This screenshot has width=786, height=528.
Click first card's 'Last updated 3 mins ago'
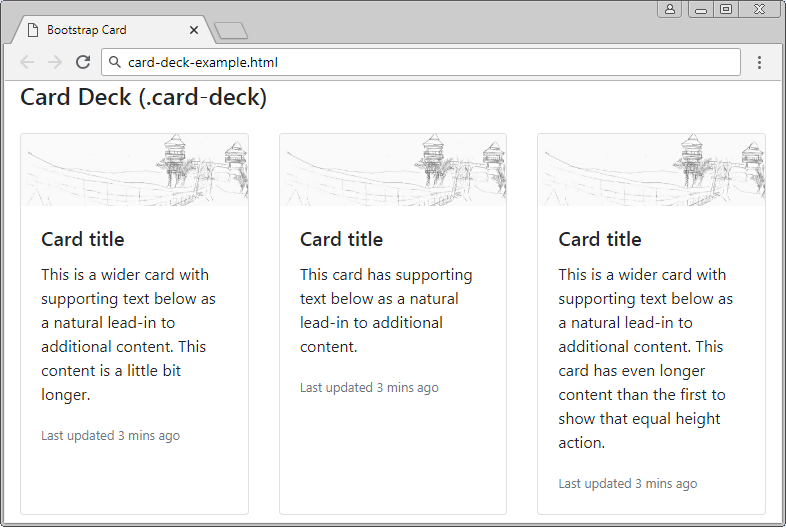point(110,436)
